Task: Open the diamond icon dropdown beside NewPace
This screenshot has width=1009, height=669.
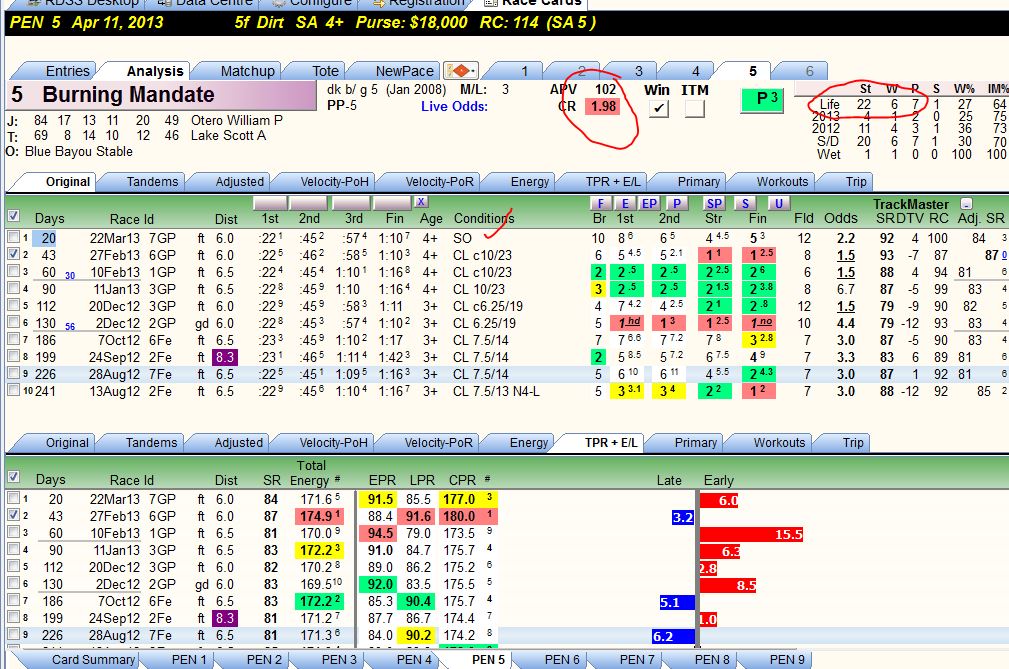Action: [461, 70]
